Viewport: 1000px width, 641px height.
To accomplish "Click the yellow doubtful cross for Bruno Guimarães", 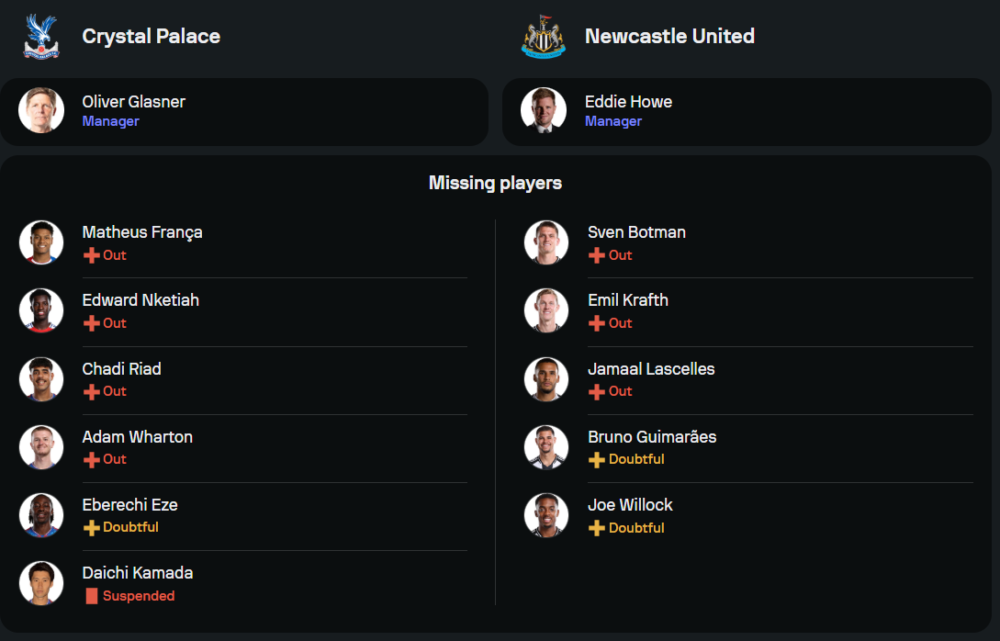I will [x=597, y=459].
